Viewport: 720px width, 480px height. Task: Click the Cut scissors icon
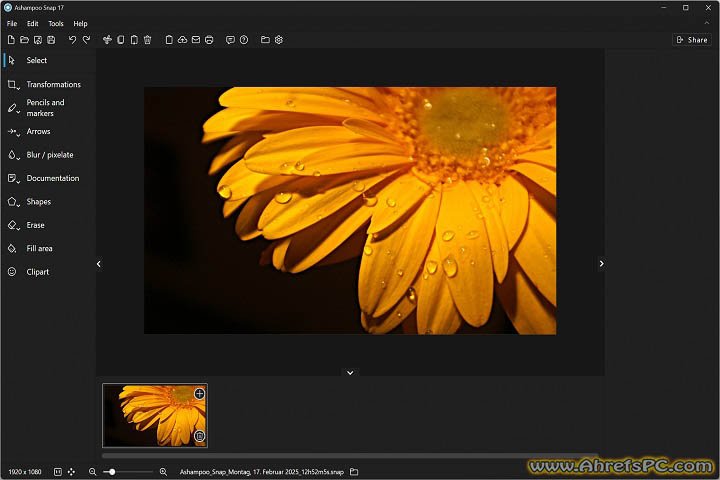[x=107, y=40]
